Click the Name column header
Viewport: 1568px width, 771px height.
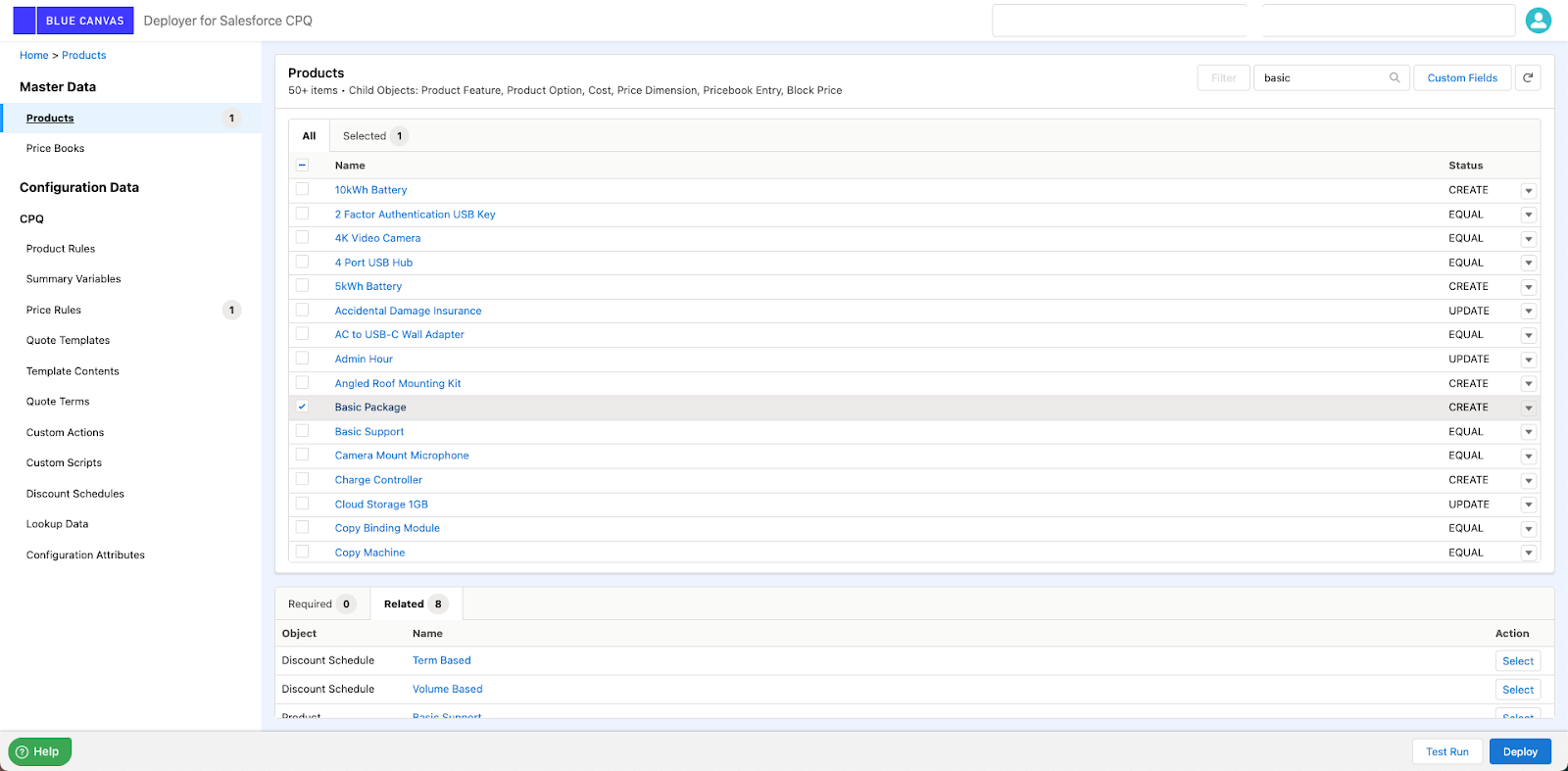350,166
